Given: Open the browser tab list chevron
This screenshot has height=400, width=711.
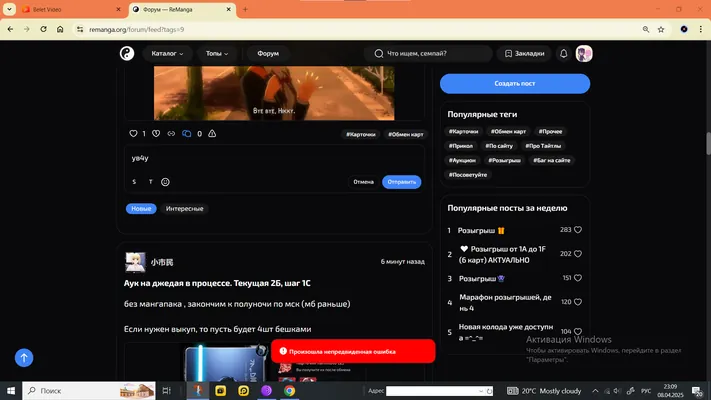Looking at the screenshot, I should point(9,9).
